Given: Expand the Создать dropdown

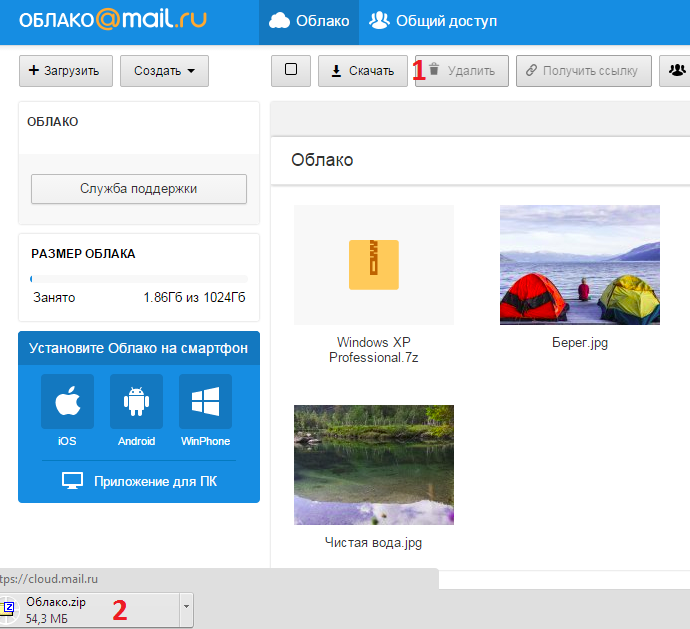Looking at the screenshot, I should 164,71.
